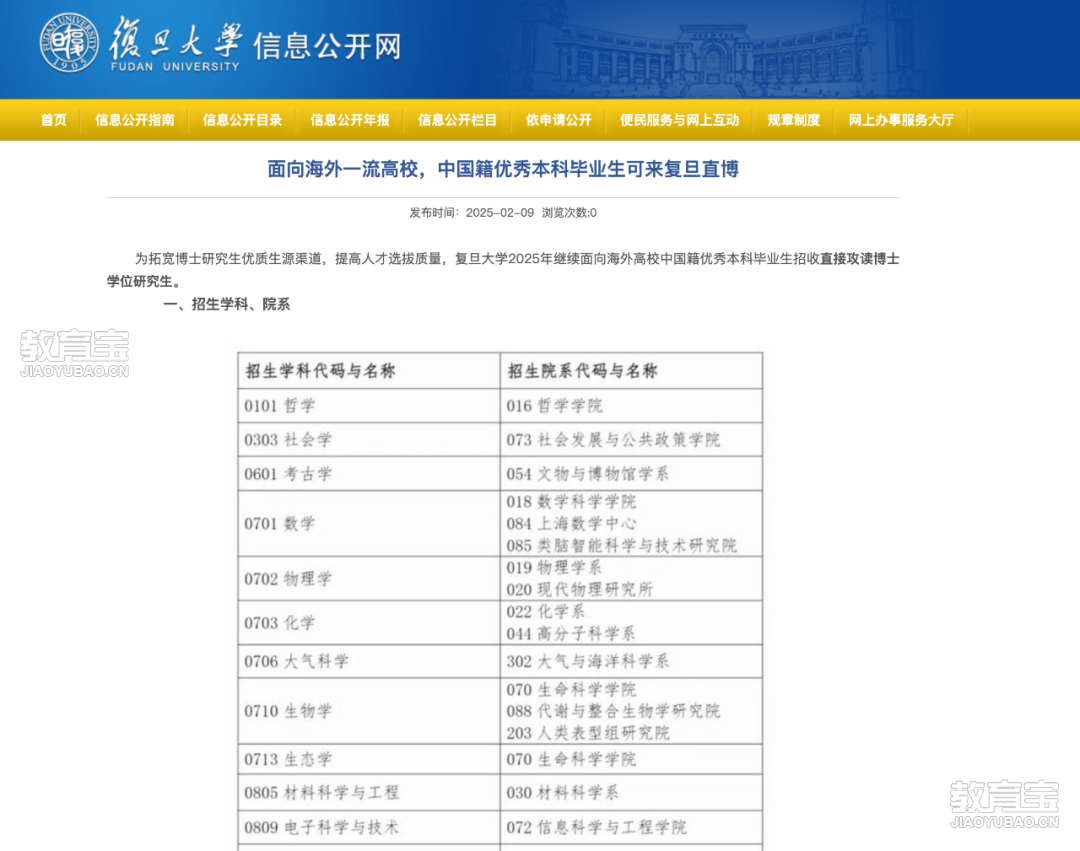Viewport: 1080px width, 851px height.
Task: Click the 信息公开网 site title
Action: 326,47
